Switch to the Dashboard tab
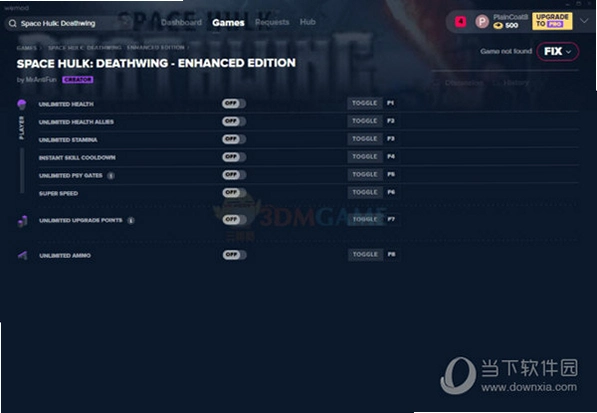 (x=181, y=22)
